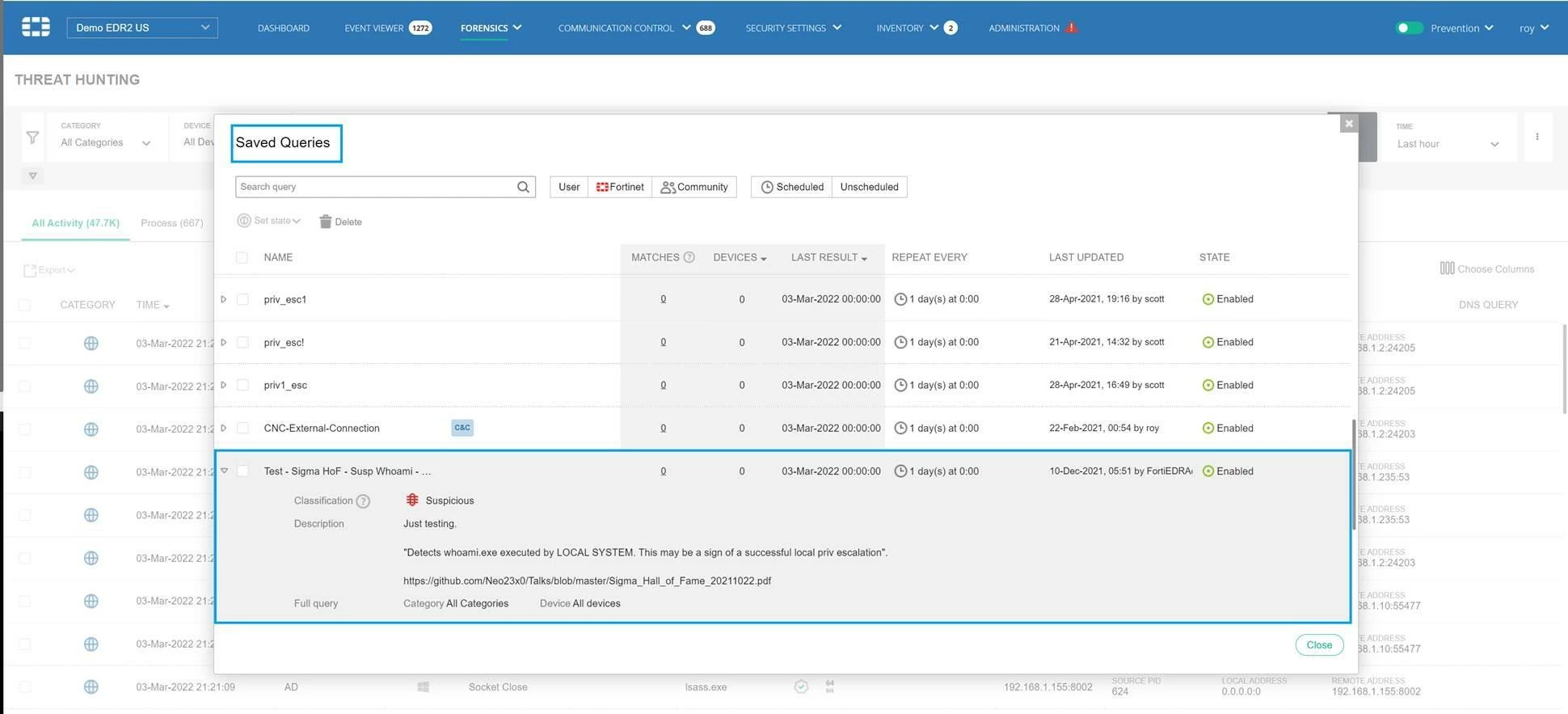The image size is (1568, 714).
Task: Click the Delete trash icon
Action: [325, 222]
